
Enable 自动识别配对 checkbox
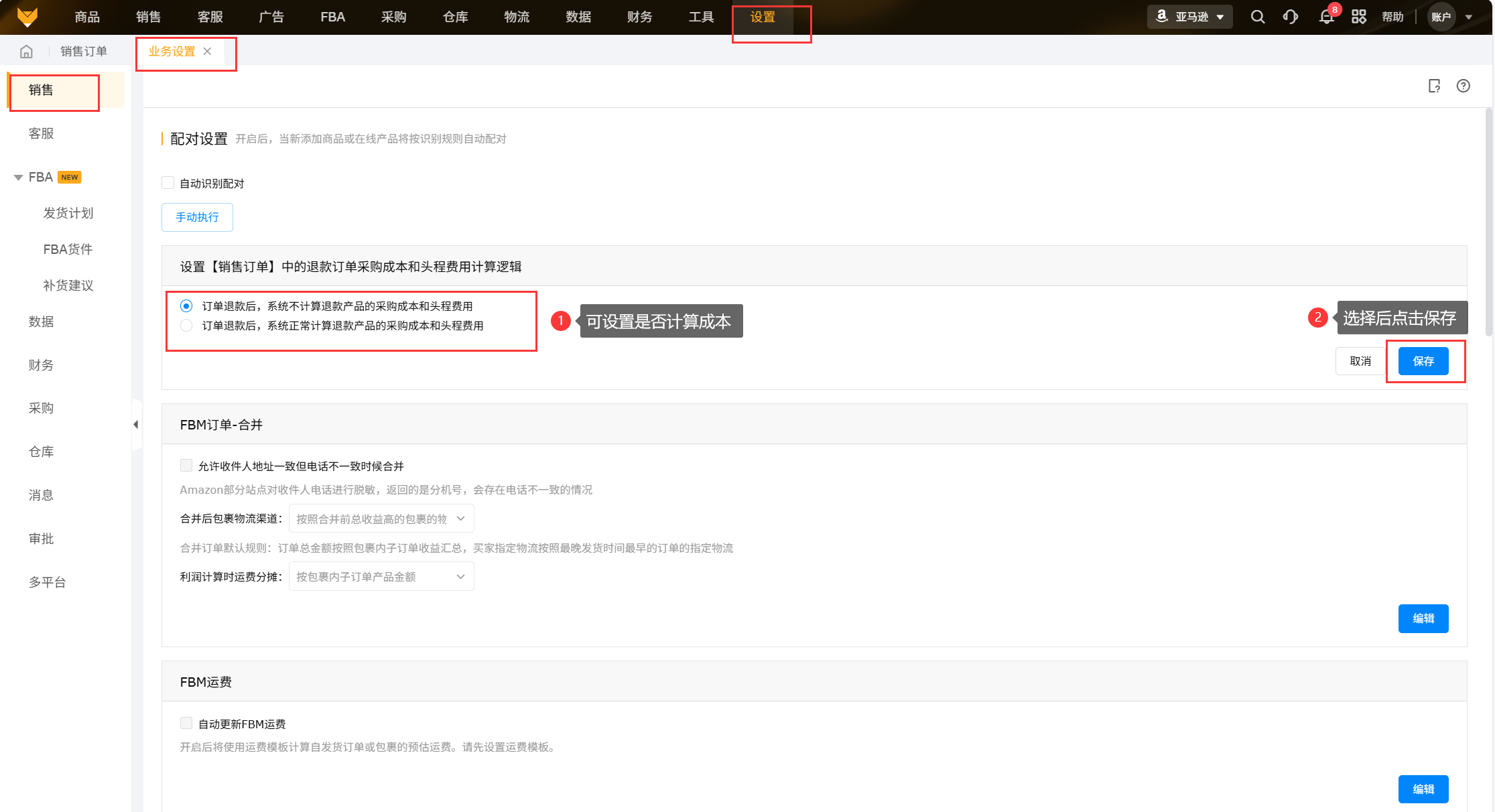click(x=168, y=183)
